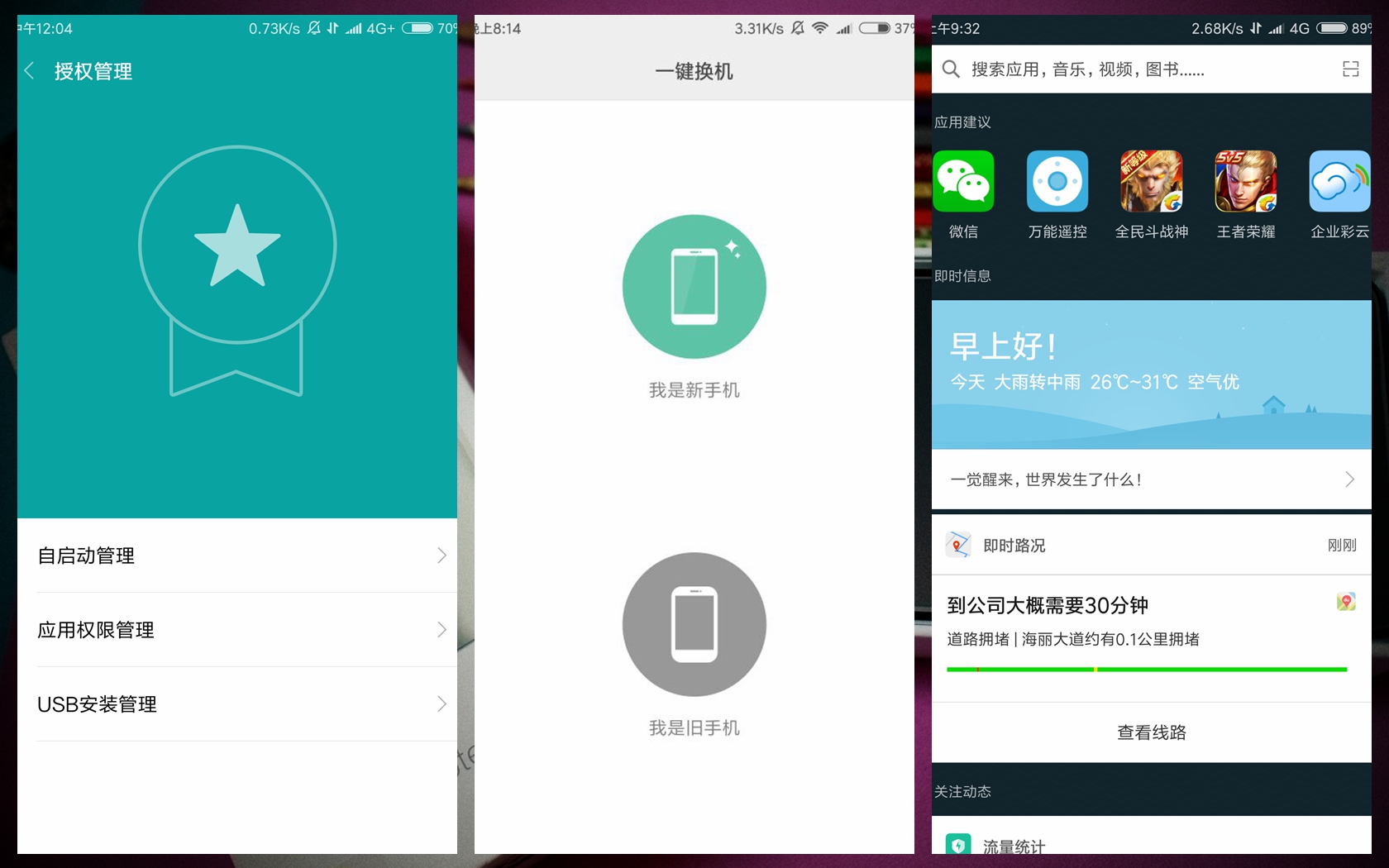This screenshot has height=868, width=1389.
Task: Tap the small map icon on commute card
Action: [1346, 602]
